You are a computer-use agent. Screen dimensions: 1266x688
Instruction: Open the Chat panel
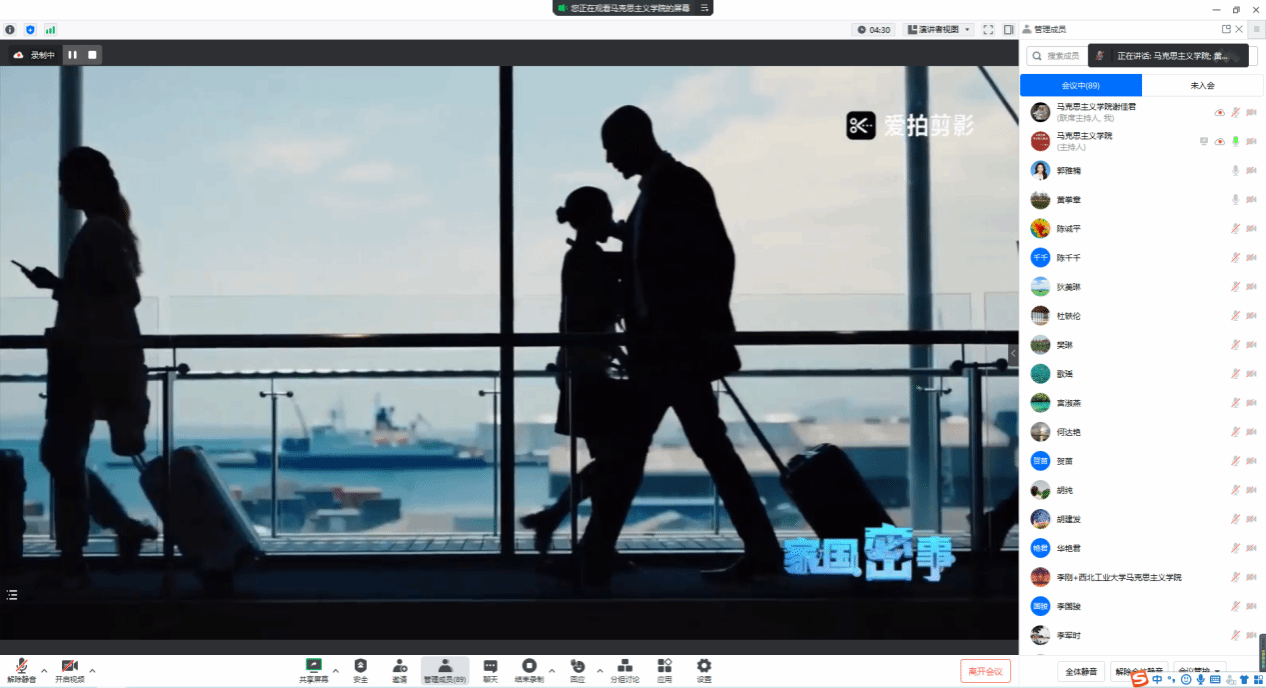pos(490,667)
